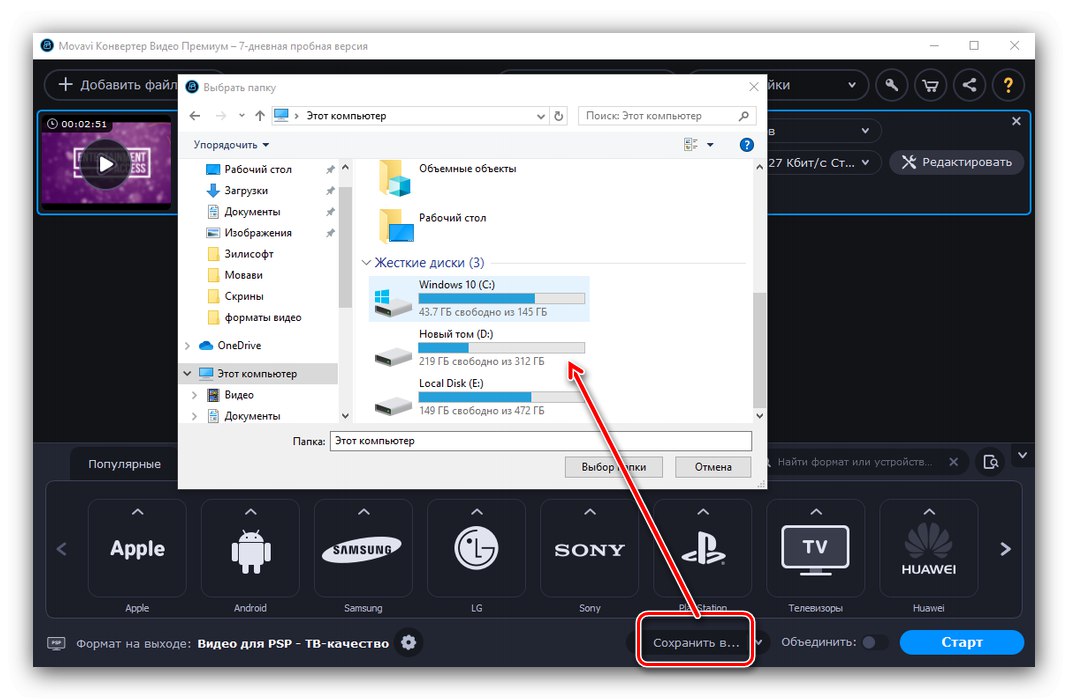Show previous device presets with left arrow
This screenshot has width=1068, height=700.
pyautogui.click(x=62, y=549)
